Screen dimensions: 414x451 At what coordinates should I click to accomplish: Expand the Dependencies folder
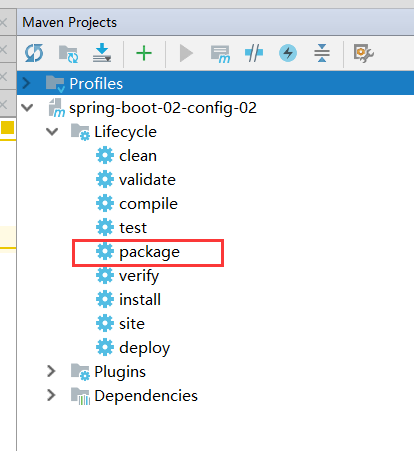[x=51, y=395]
